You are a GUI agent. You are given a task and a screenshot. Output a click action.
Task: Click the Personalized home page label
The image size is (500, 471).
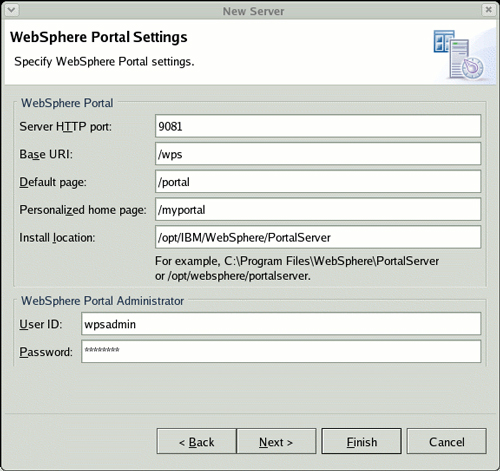[83, 210]
